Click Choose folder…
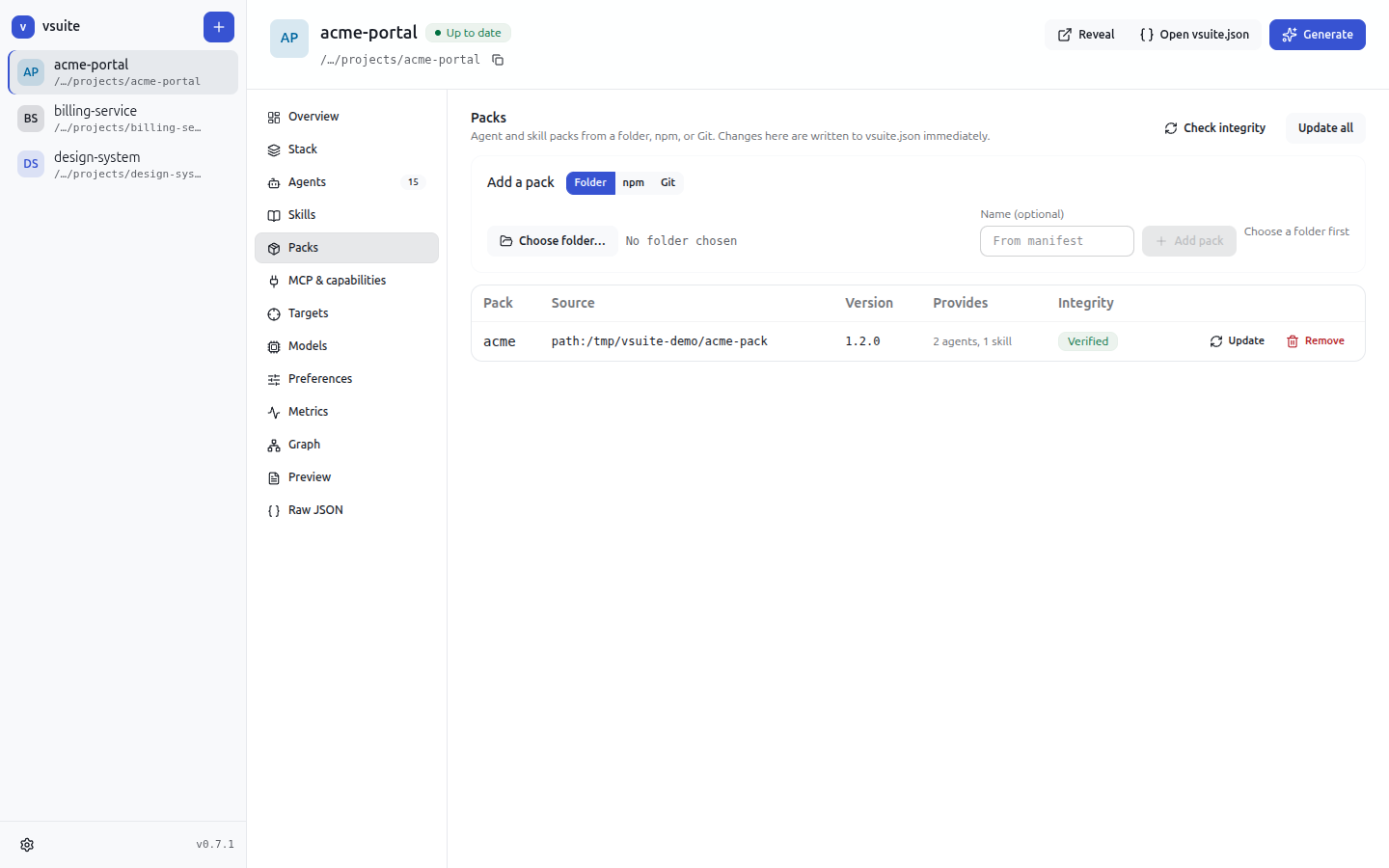The width and height of the screenshot is (1389, 868). (553, 241)
